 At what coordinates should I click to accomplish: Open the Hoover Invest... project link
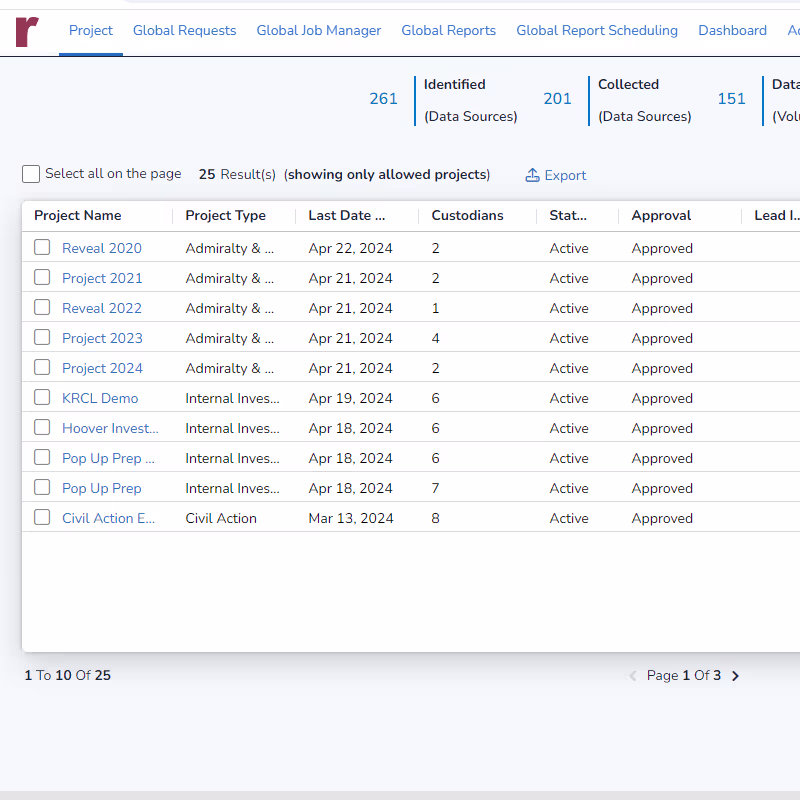[110, 428]
